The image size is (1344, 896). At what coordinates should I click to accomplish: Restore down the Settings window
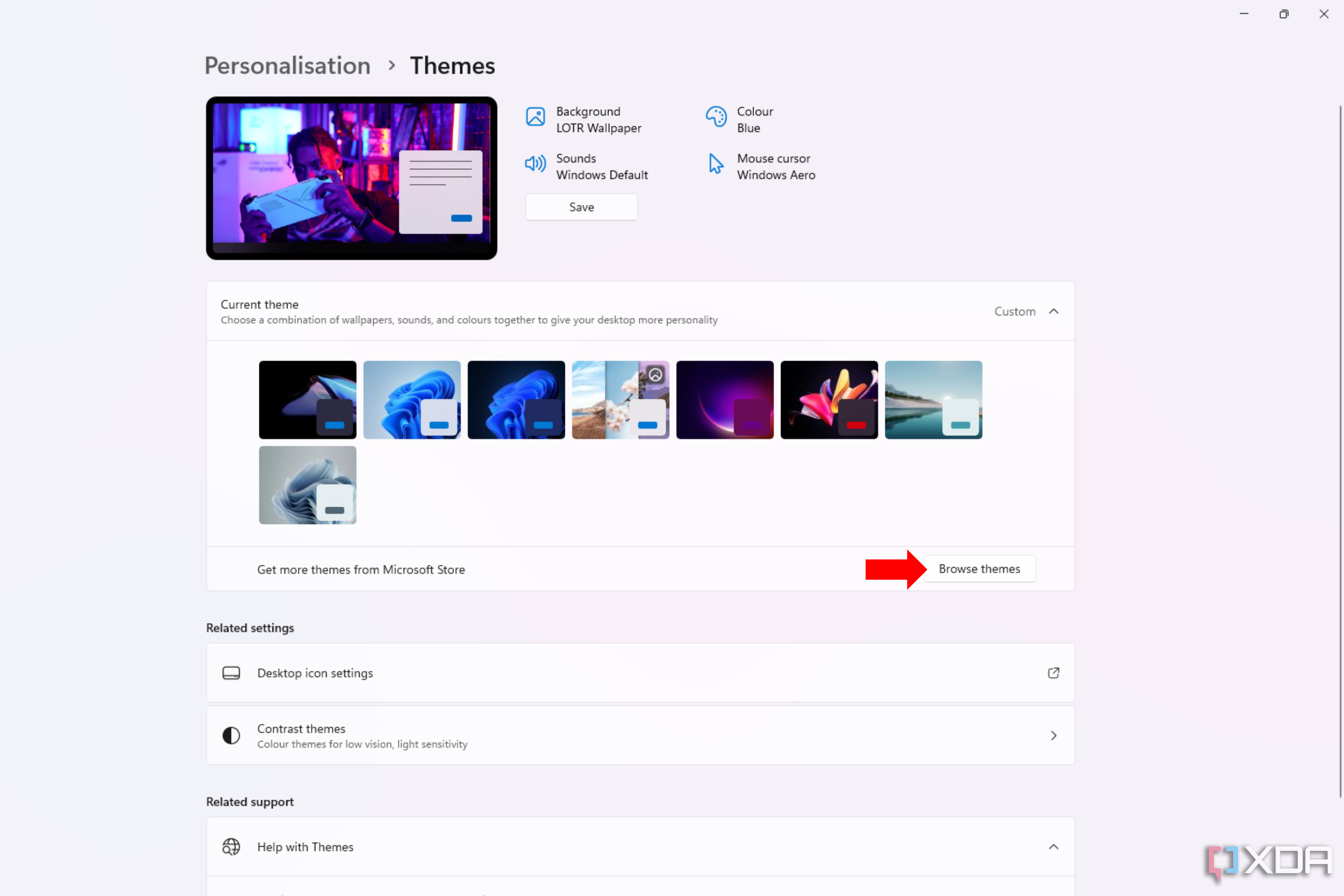[x=1284, y=14]
